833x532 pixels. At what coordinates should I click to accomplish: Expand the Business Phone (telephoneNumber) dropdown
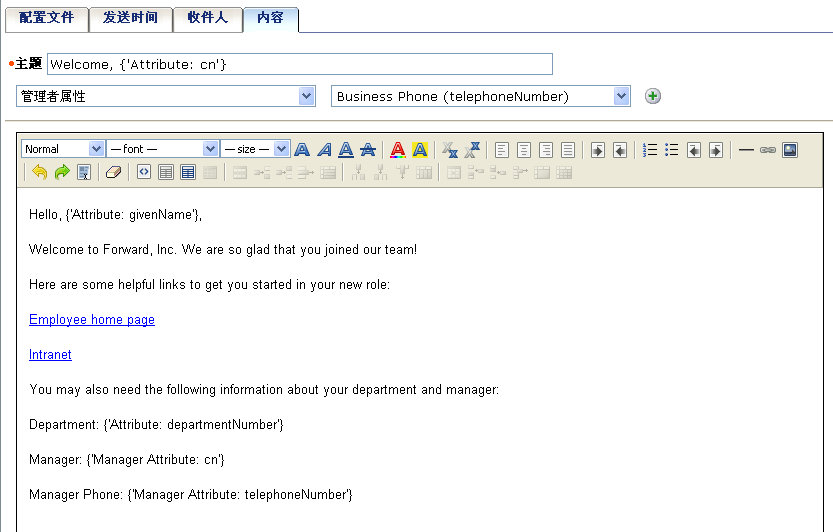pyautogui.click(x=481, y=96)
